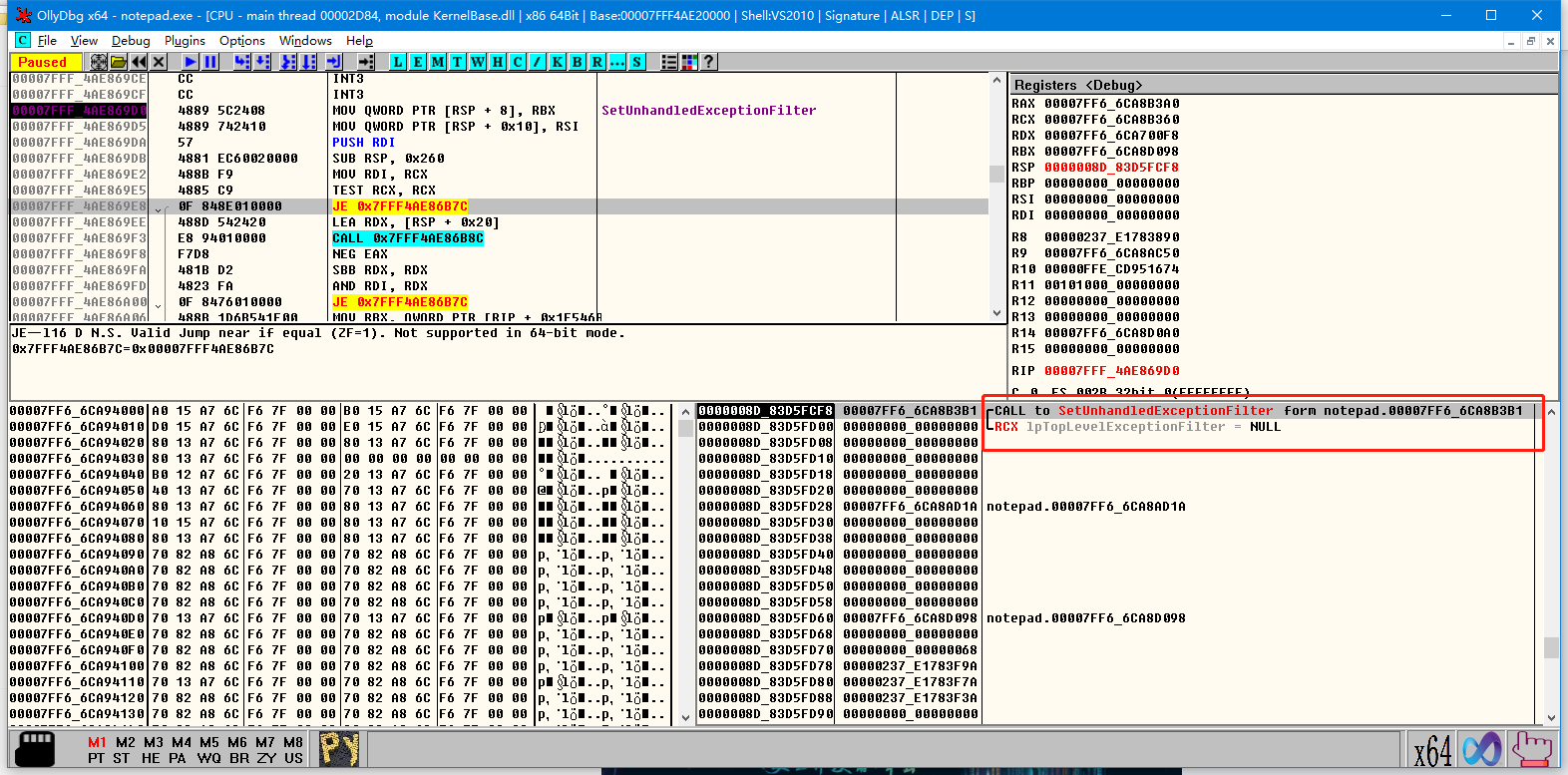Click the Trace over toolbar icon
Screen dimensions: 1568x775
point(309,62)
